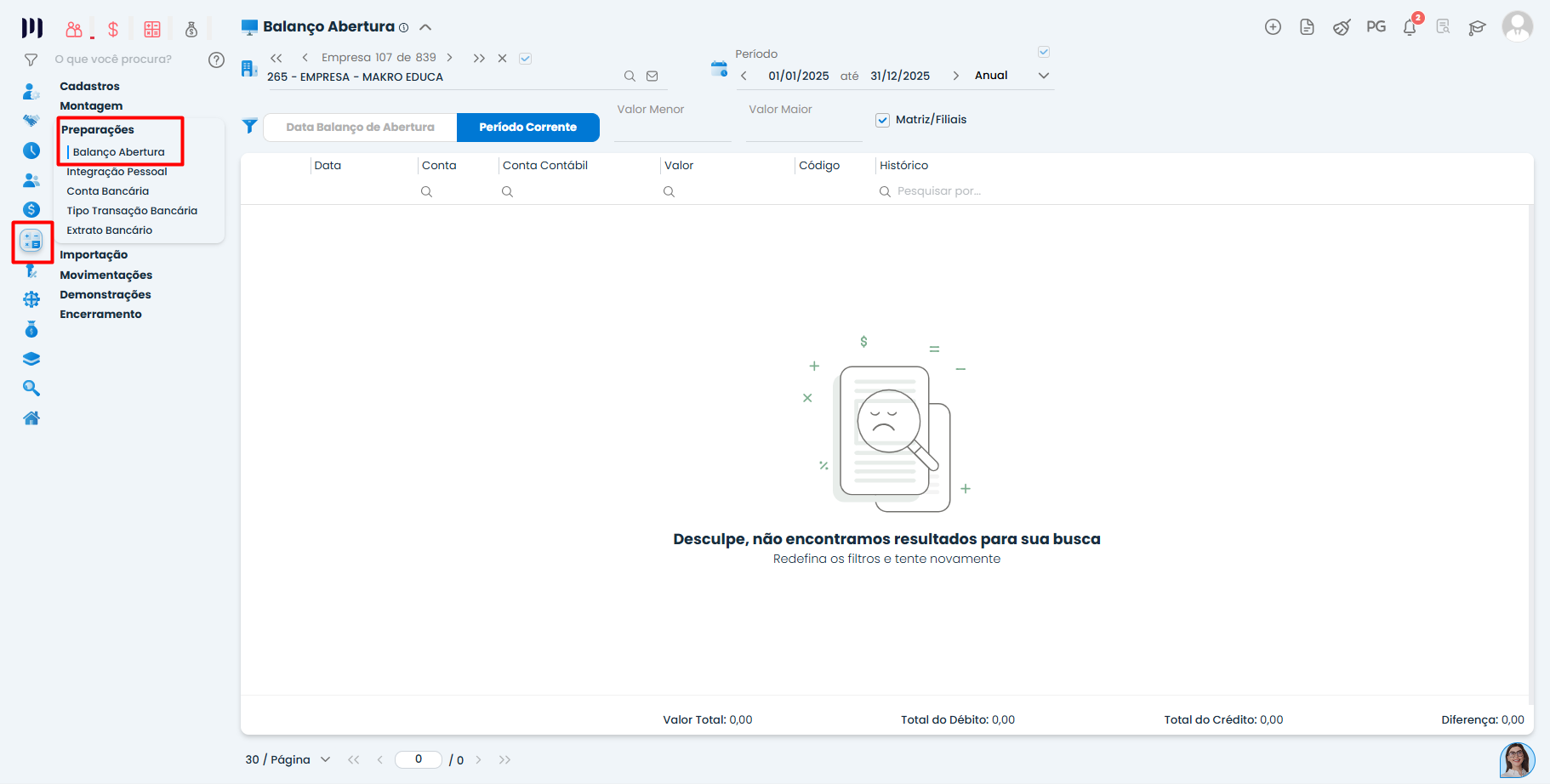Click the period calendar icon
Image resolution: width=1550 pixels, height=784 pixels.
tap(719, 69)
